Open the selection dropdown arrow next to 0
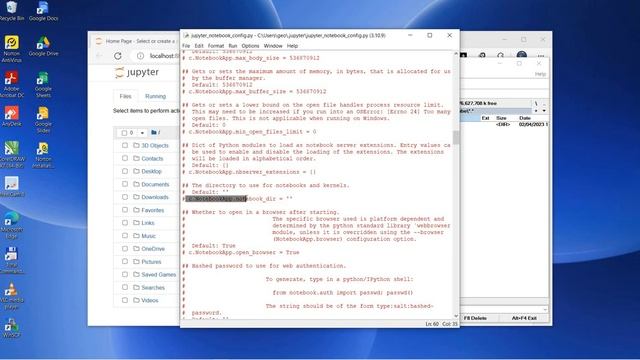This screenshot has height=360, width=640. (x=142, y=133)
